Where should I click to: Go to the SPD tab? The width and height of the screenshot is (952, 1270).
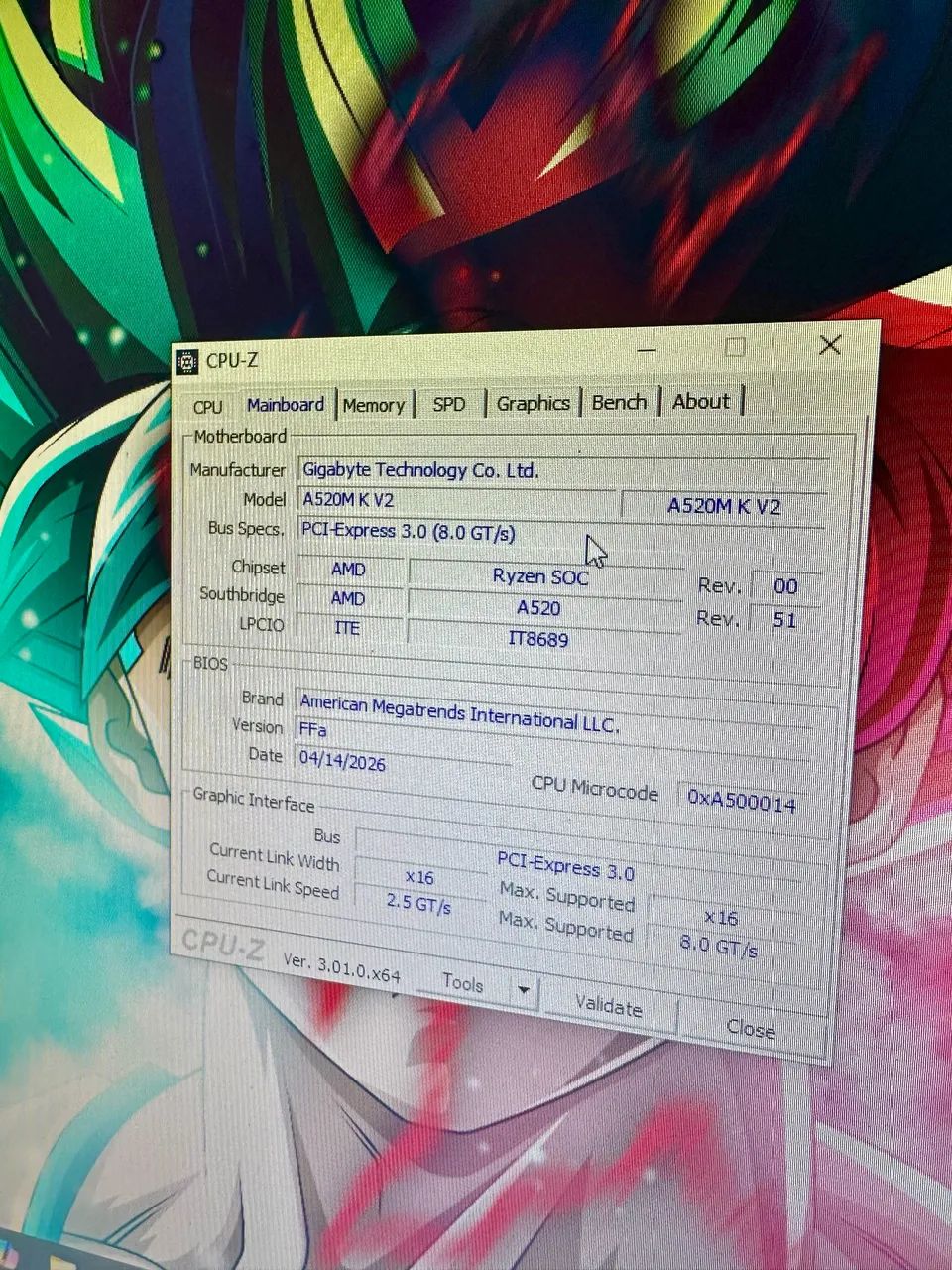point(449,404)
